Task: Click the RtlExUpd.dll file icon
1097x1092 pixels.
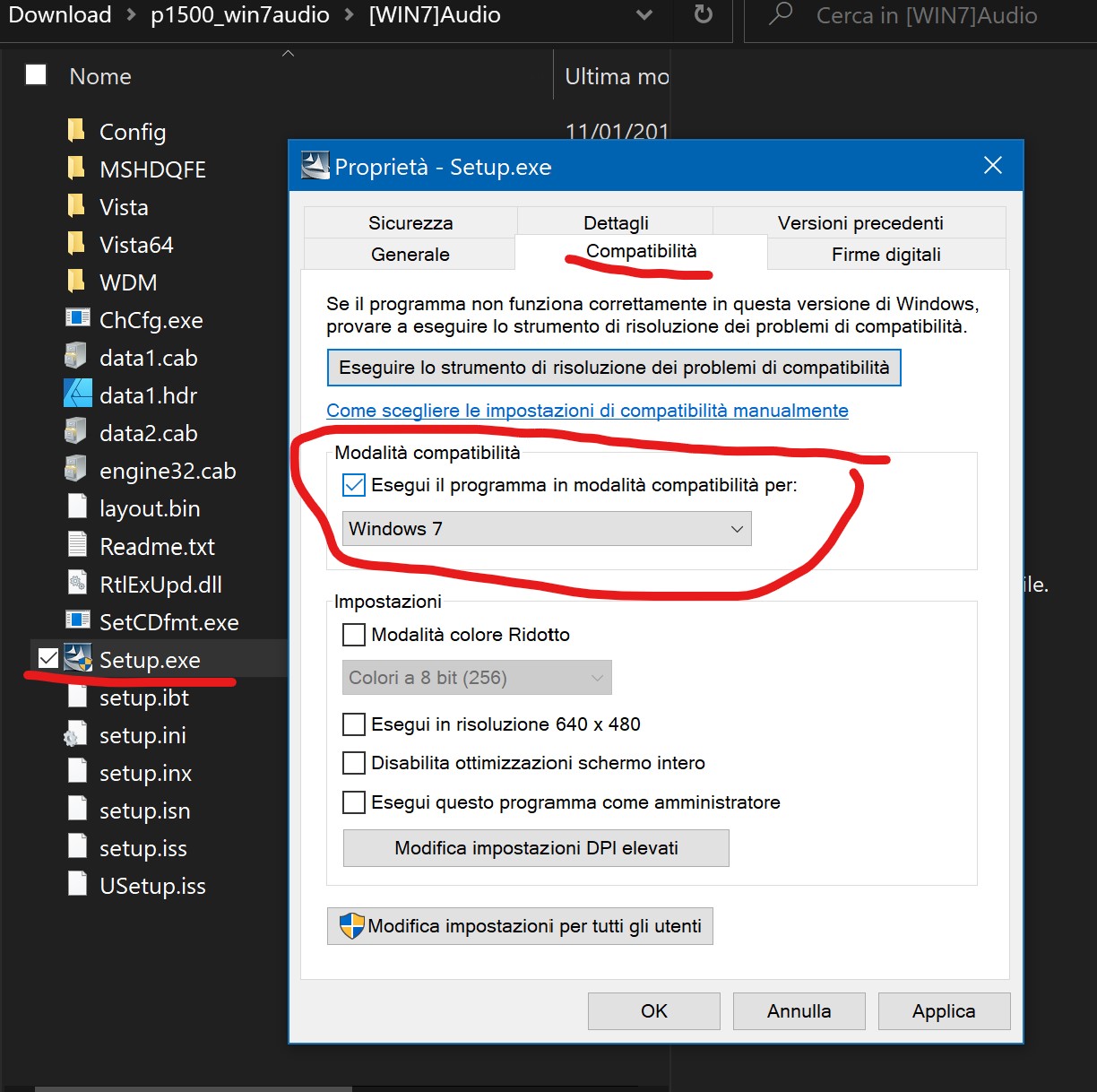Action: coord(78,584)
